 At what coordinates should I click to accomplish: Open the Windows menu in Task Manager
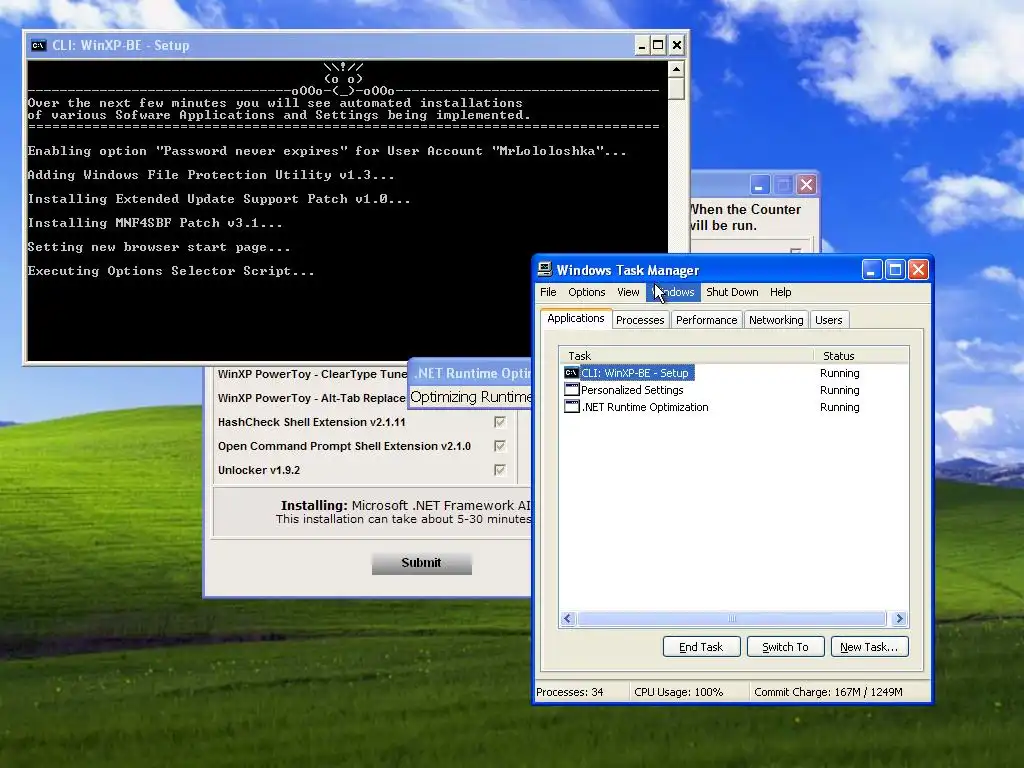pyautogui.click(x=674, y=292)
